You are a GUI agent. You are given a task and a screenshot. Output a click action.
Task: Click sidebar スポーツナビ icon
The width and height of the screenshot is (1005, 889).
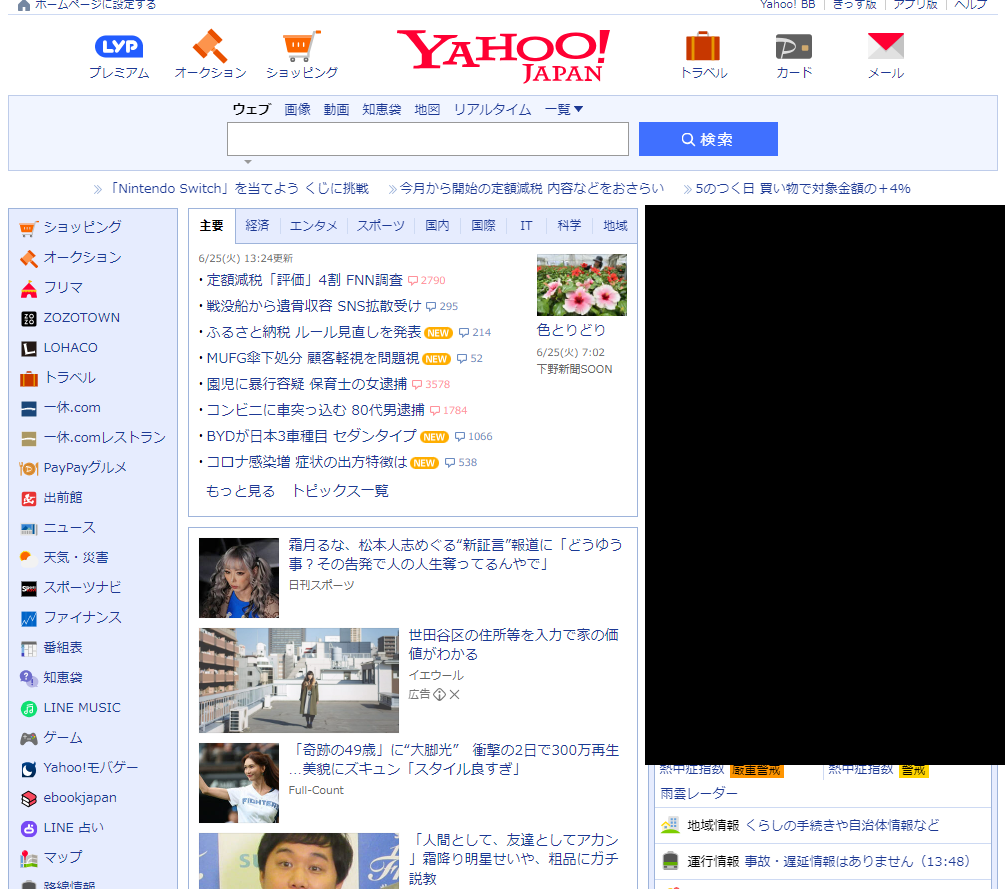29,588
